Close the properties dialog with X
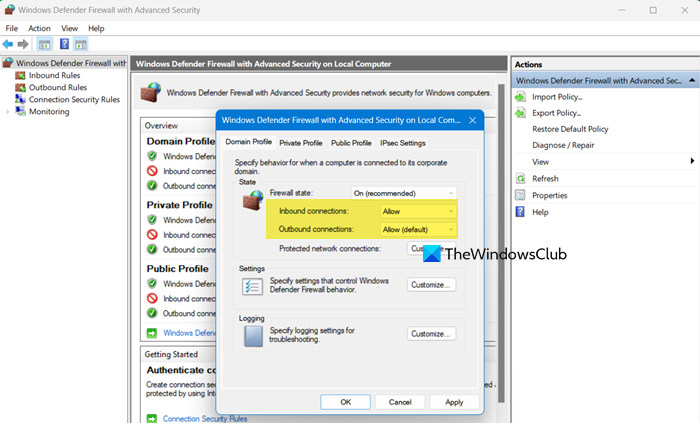The width and height of the screenshot is (700, 424). (x=473, y=120)
